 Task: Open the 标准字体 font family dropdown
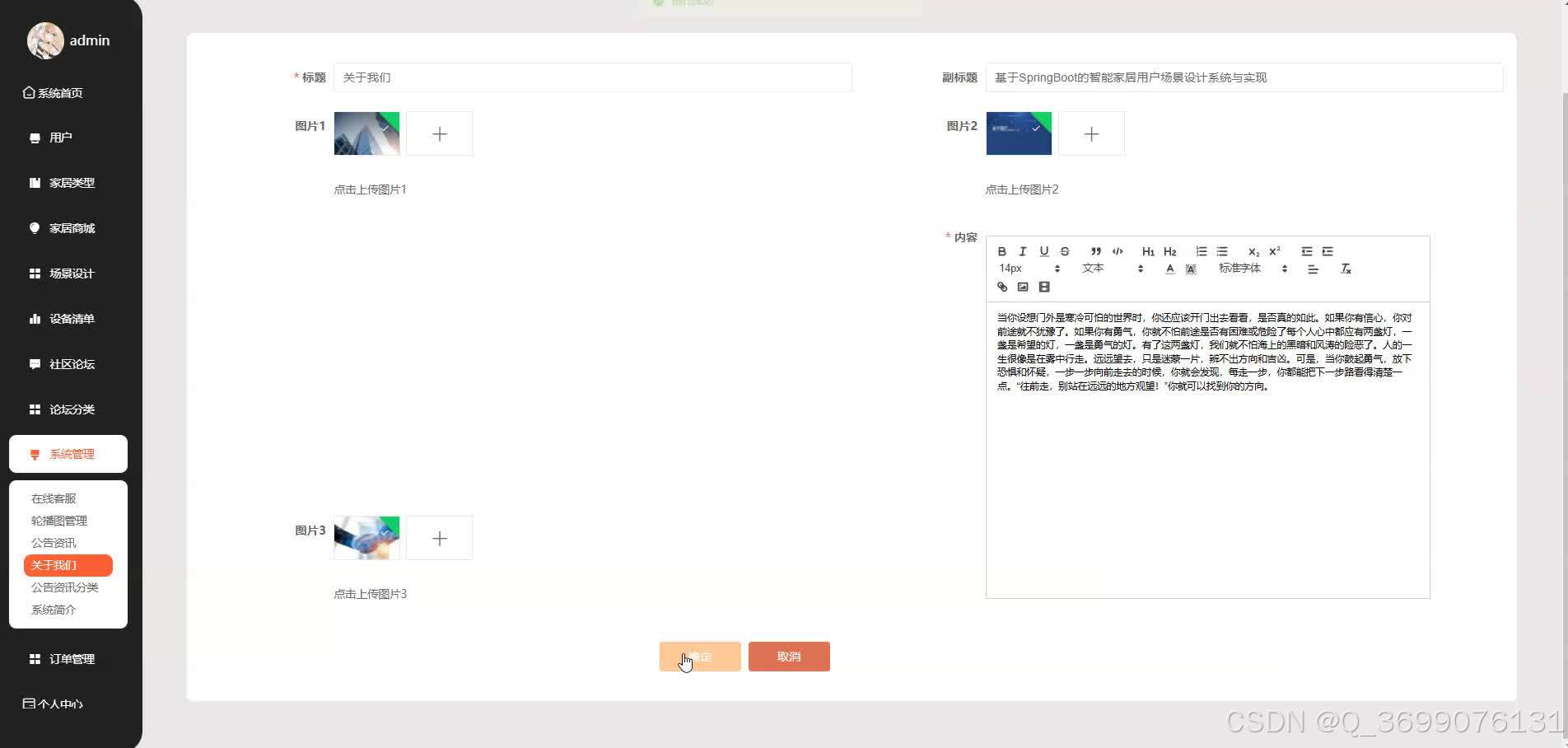(1253, 269)
